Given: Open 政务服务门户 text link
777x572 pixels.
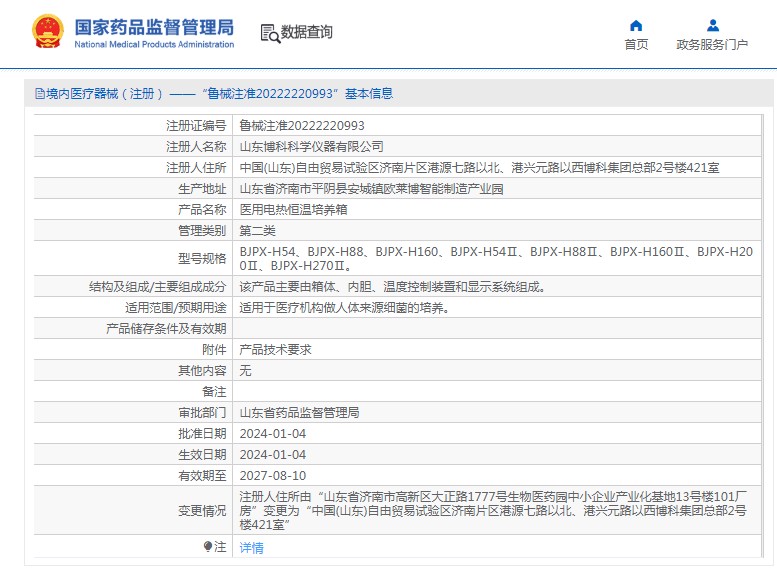Looking at the screenshot, I should pos(712,45).
